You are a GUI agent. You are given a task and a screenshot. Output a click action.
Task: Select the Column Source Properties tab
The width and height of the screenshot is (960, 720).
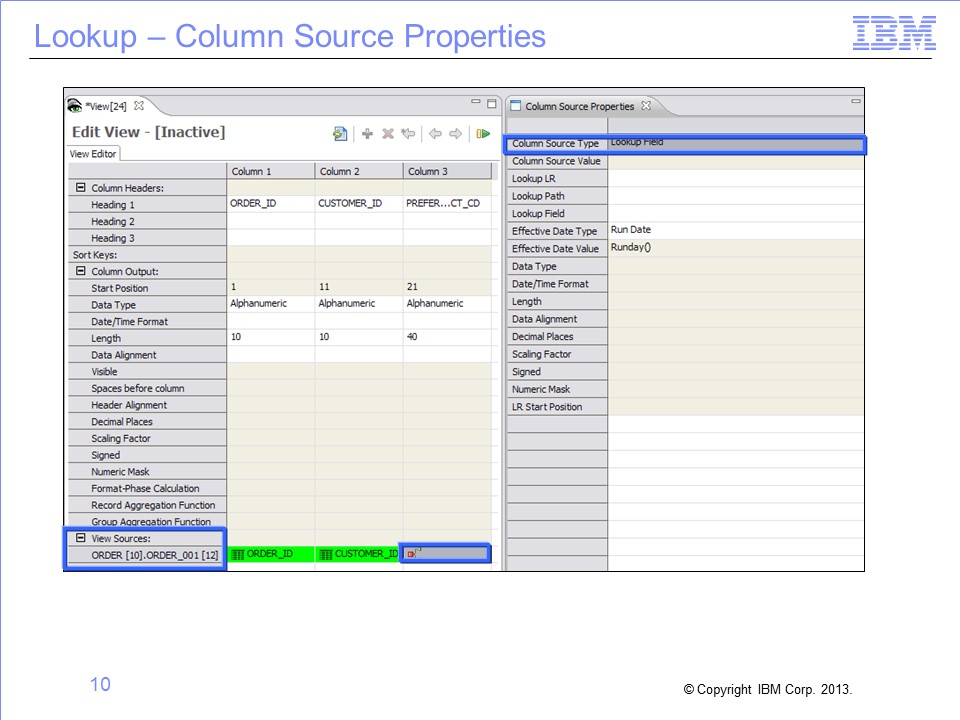click(580, 107)
